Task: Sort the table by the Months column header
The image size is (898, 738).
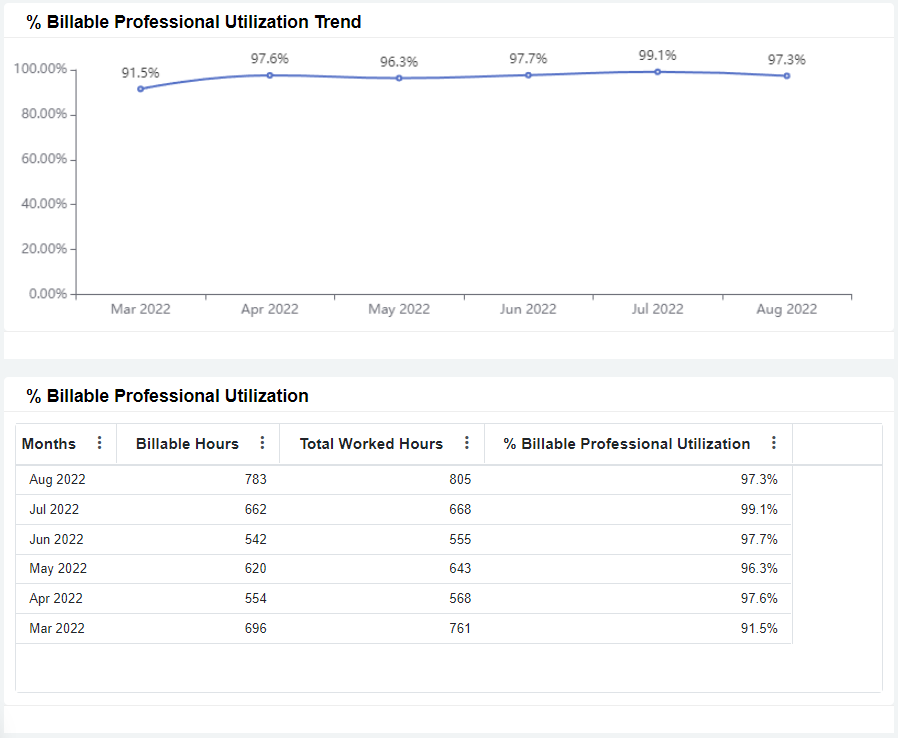Action: tap(52, 443)
